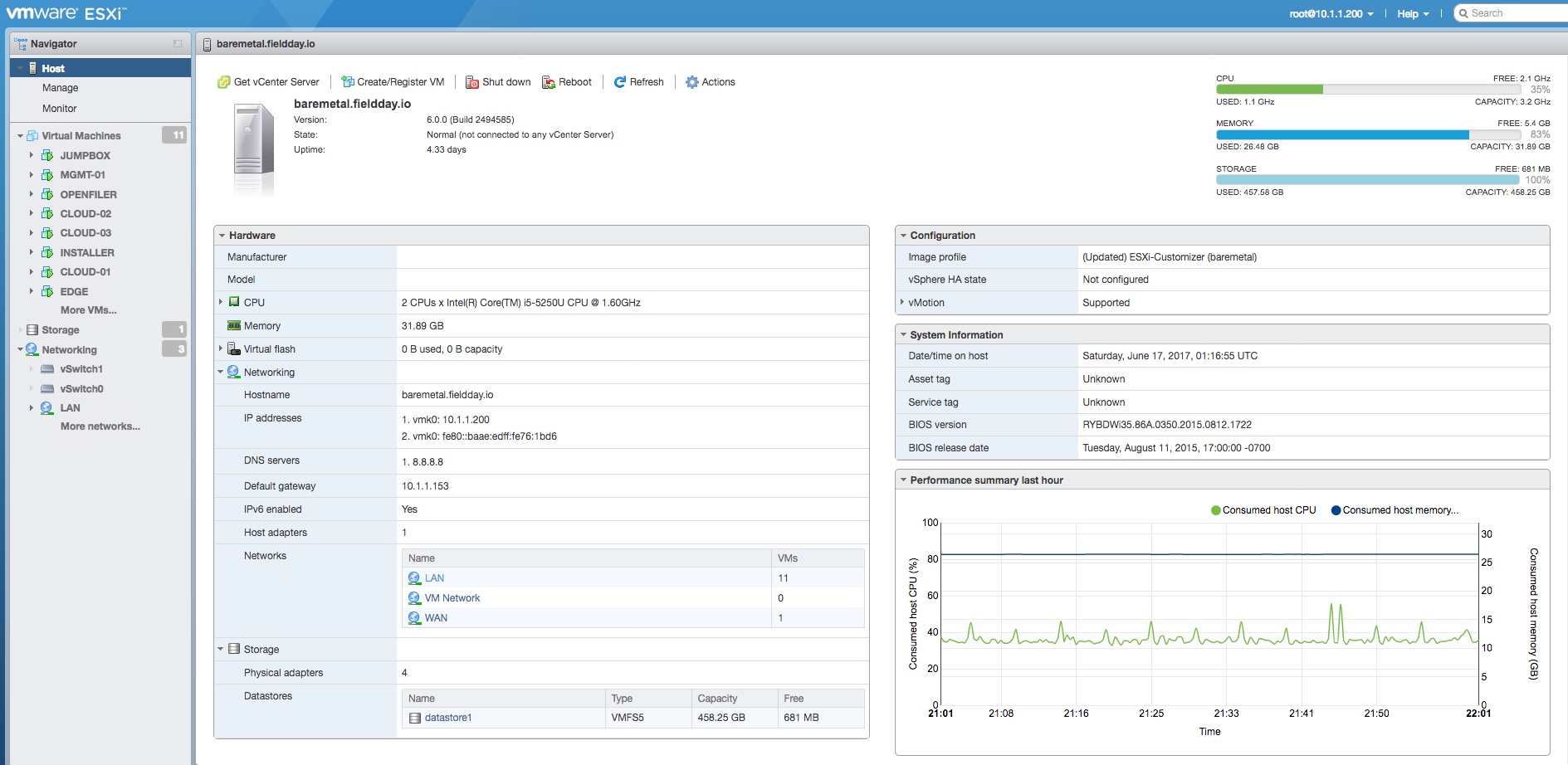Collapse the Storage section in Hardware panel
This screenshot has height=765, width=1568.
pos(221,649)
